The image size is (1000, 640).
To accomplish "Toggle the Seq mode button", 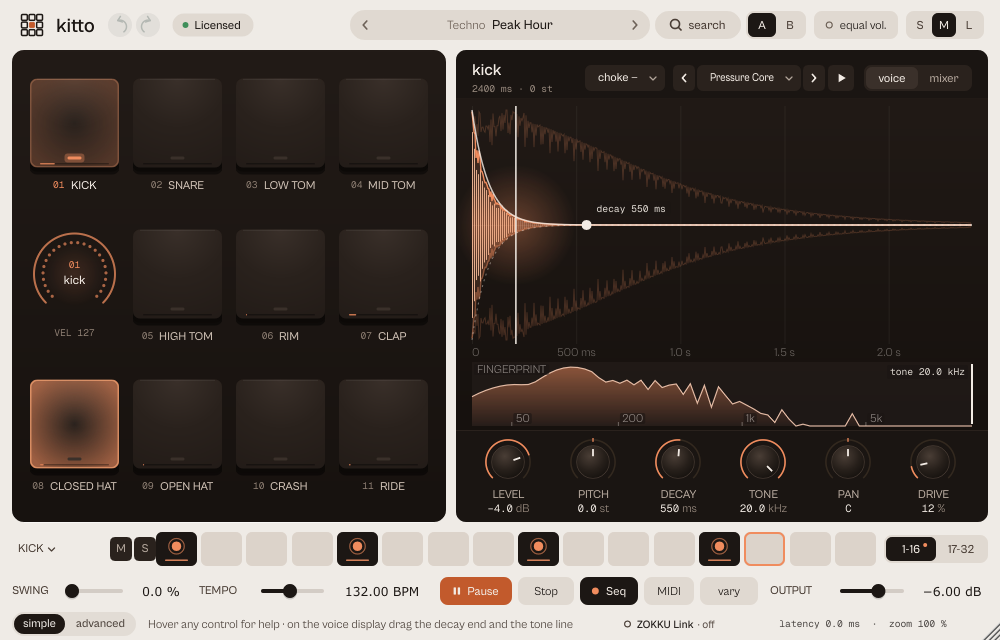I will click(608, 591).
